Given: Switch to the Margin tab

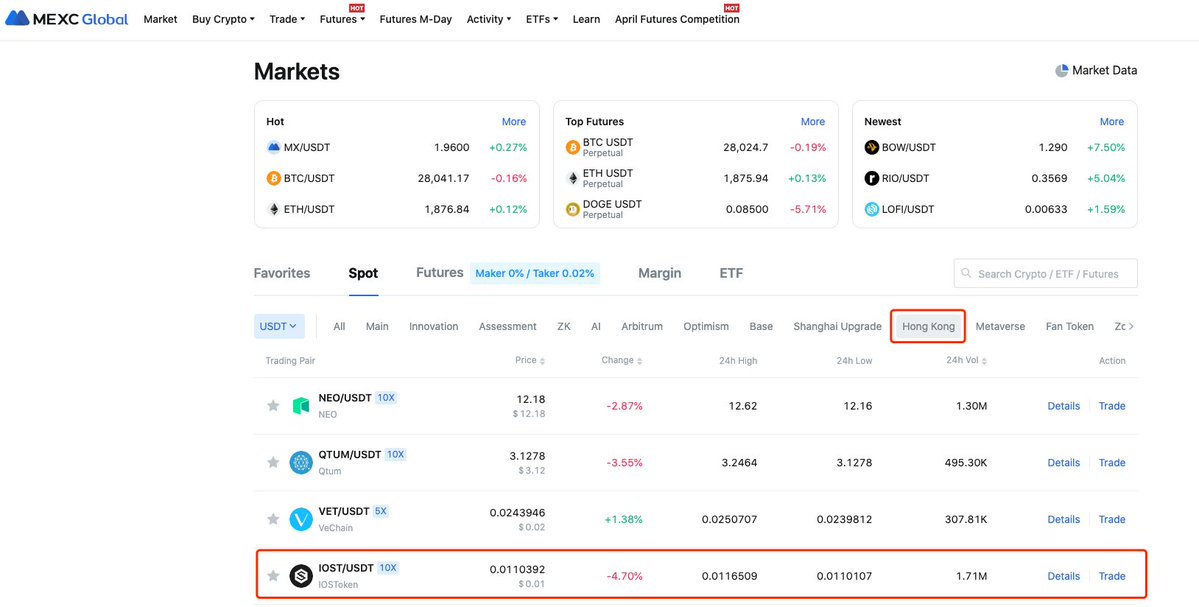Looking at the screenshot, I should (660, 273).
